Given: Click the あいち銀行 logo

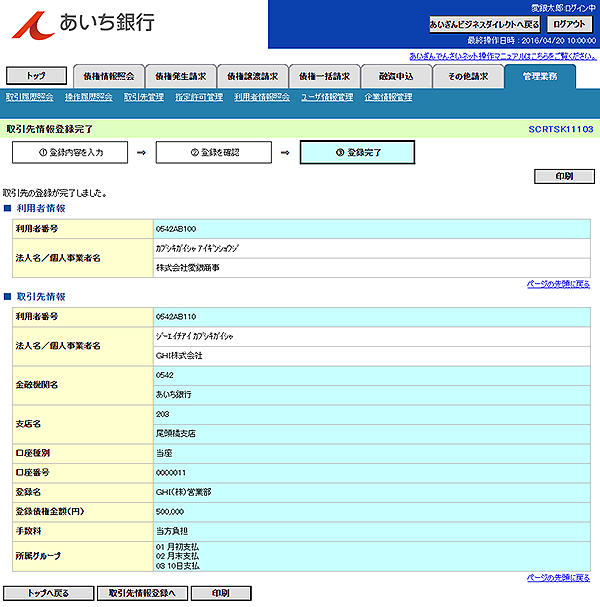Looking at the screenshot, I should [84, 24].
